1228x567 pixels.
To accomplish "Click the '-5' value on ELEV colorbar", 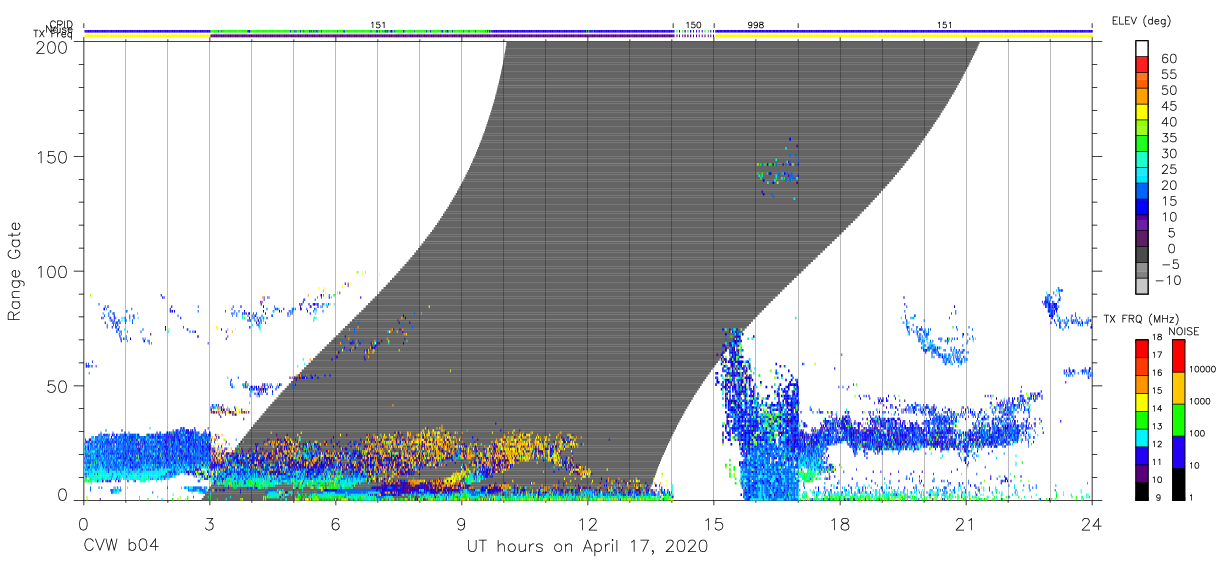I will (1169, 265).
